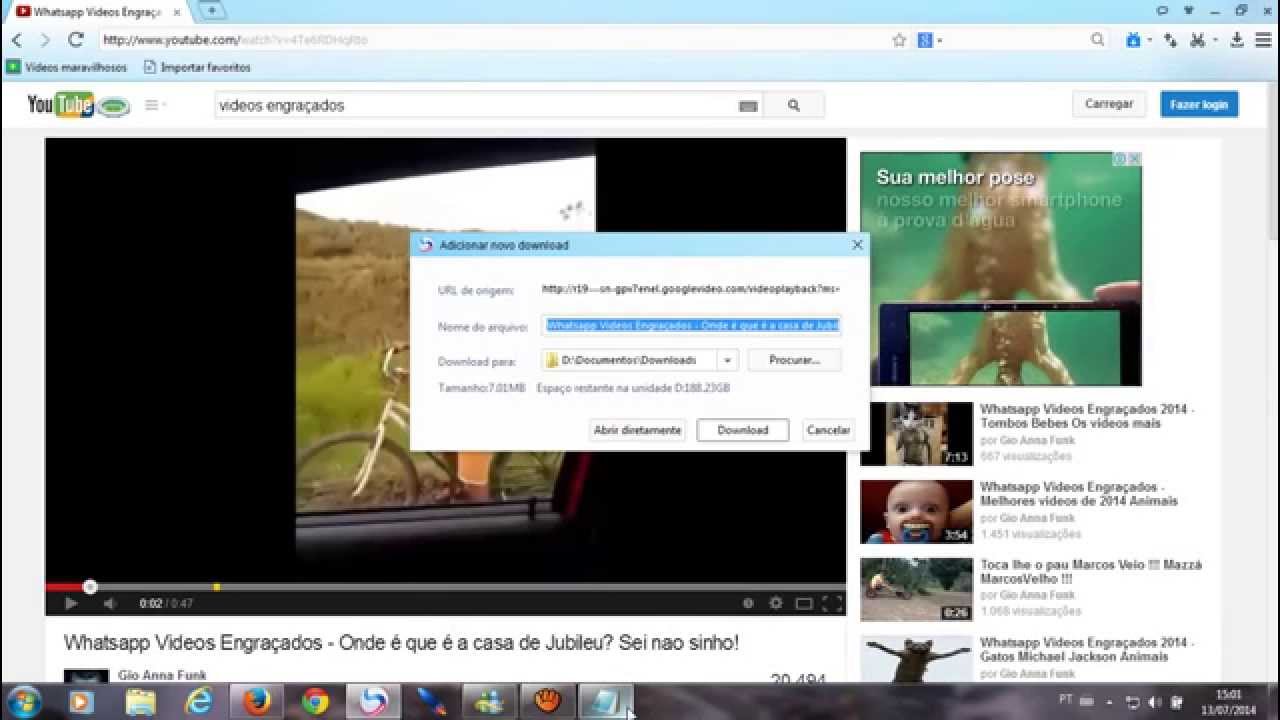Click the Gio Anna Funk channel name below video
1280x720 pixels.
[162, 675]
